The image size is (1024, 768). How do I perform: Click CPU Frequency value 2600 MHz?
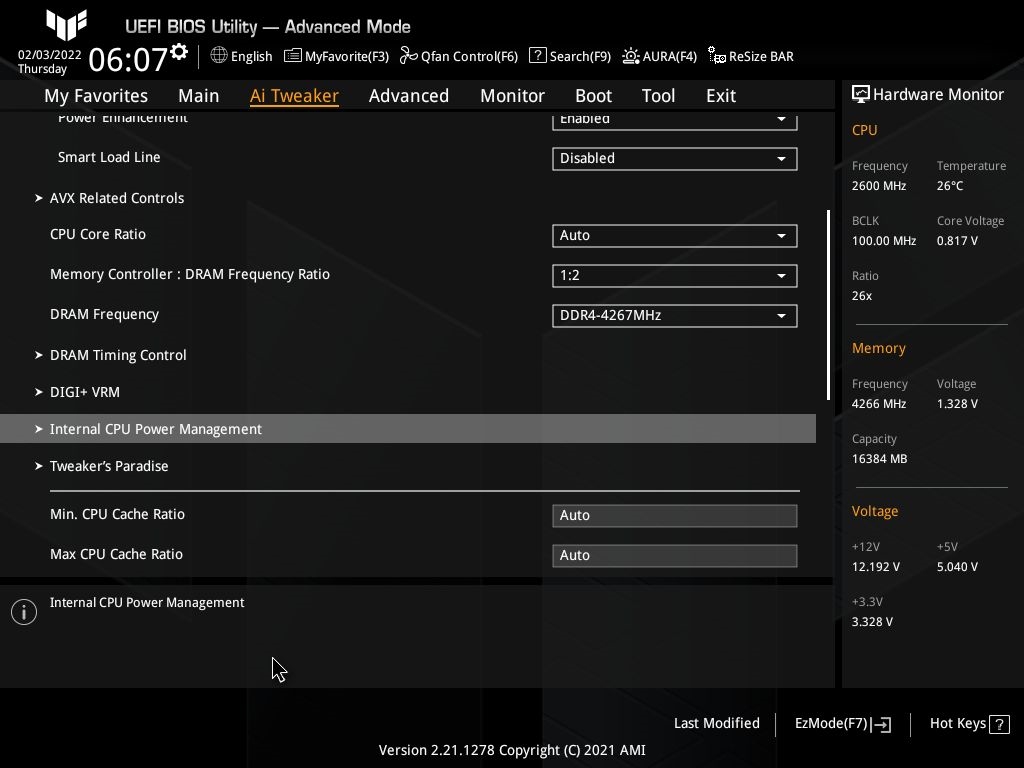(878, 186)
